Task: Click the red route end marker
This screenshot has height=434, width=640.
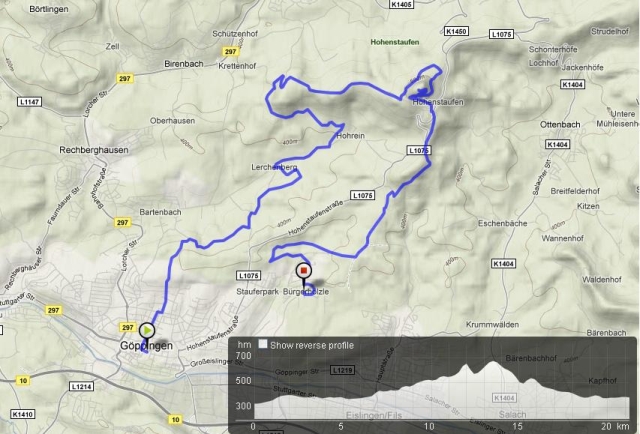Action: [x=303, y=271]
